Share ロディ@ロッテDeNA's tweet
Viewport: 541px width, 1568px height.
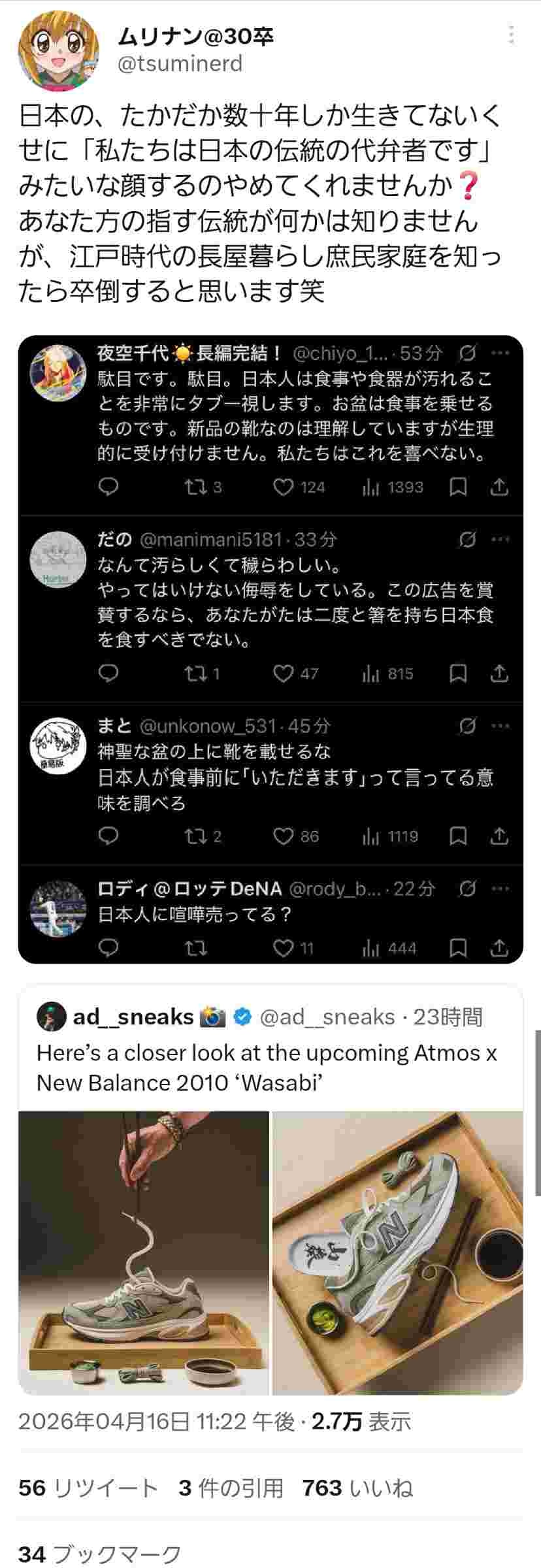coord(499,947)
